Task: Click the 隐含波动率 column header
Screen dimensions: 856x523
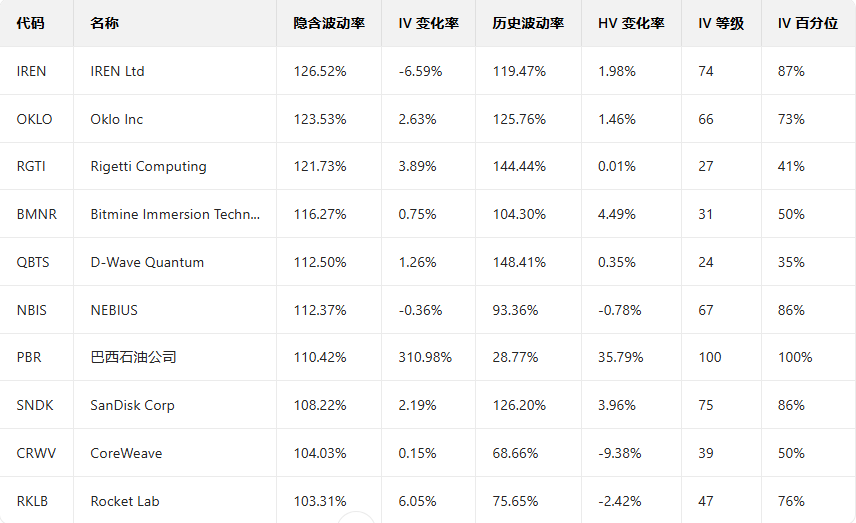Action: pyautogui.click(x=328, y=23)
